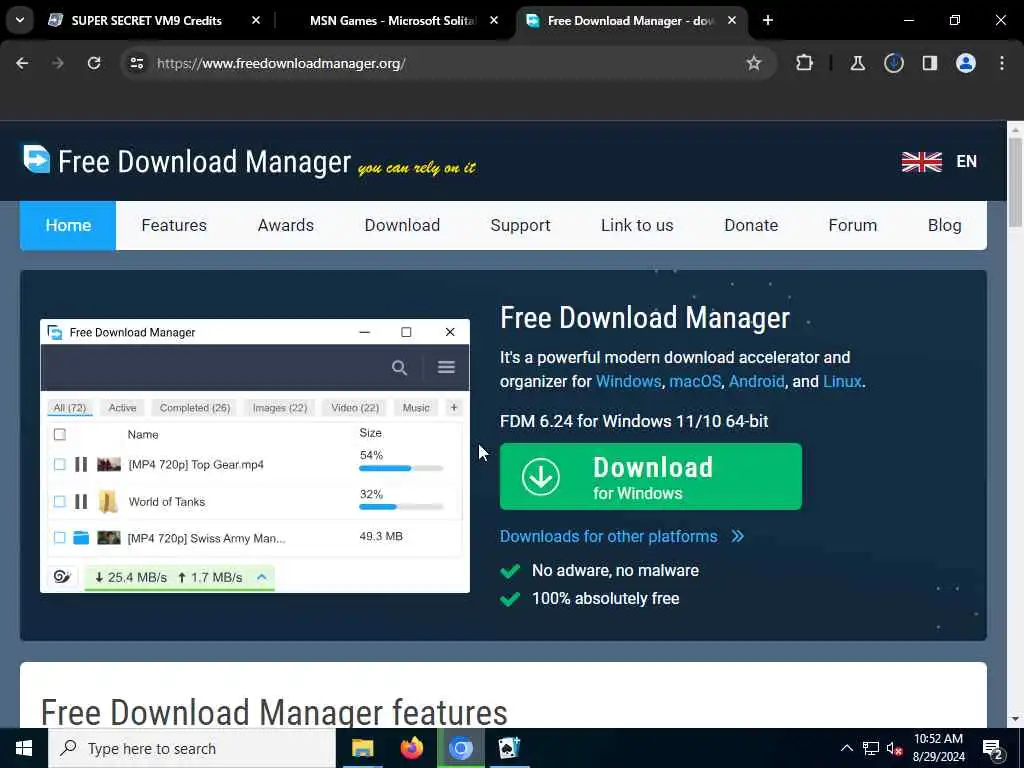Reload the current page
Viewport: 1024px width, 768px height.
coord(94,63)
